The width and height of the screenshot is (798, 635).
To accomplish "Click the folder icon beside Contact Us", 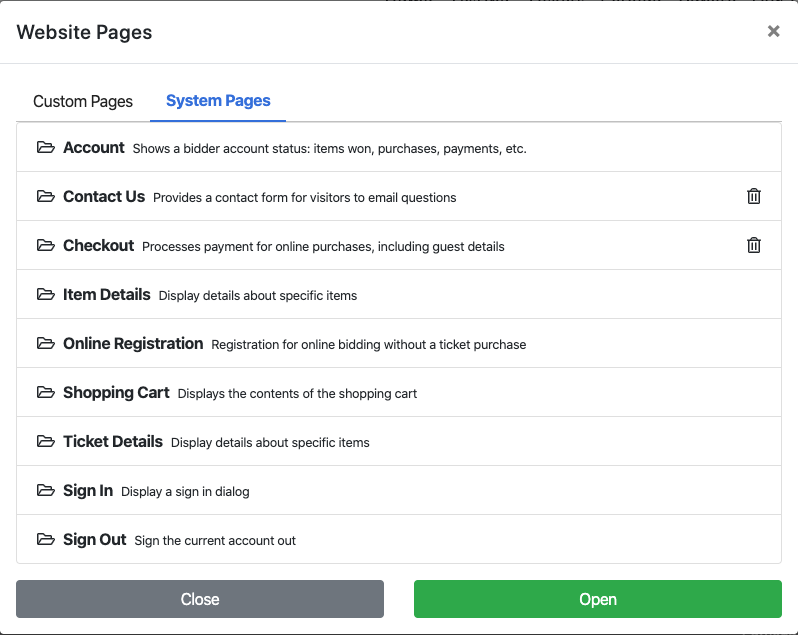I will [x=45, y=197].
